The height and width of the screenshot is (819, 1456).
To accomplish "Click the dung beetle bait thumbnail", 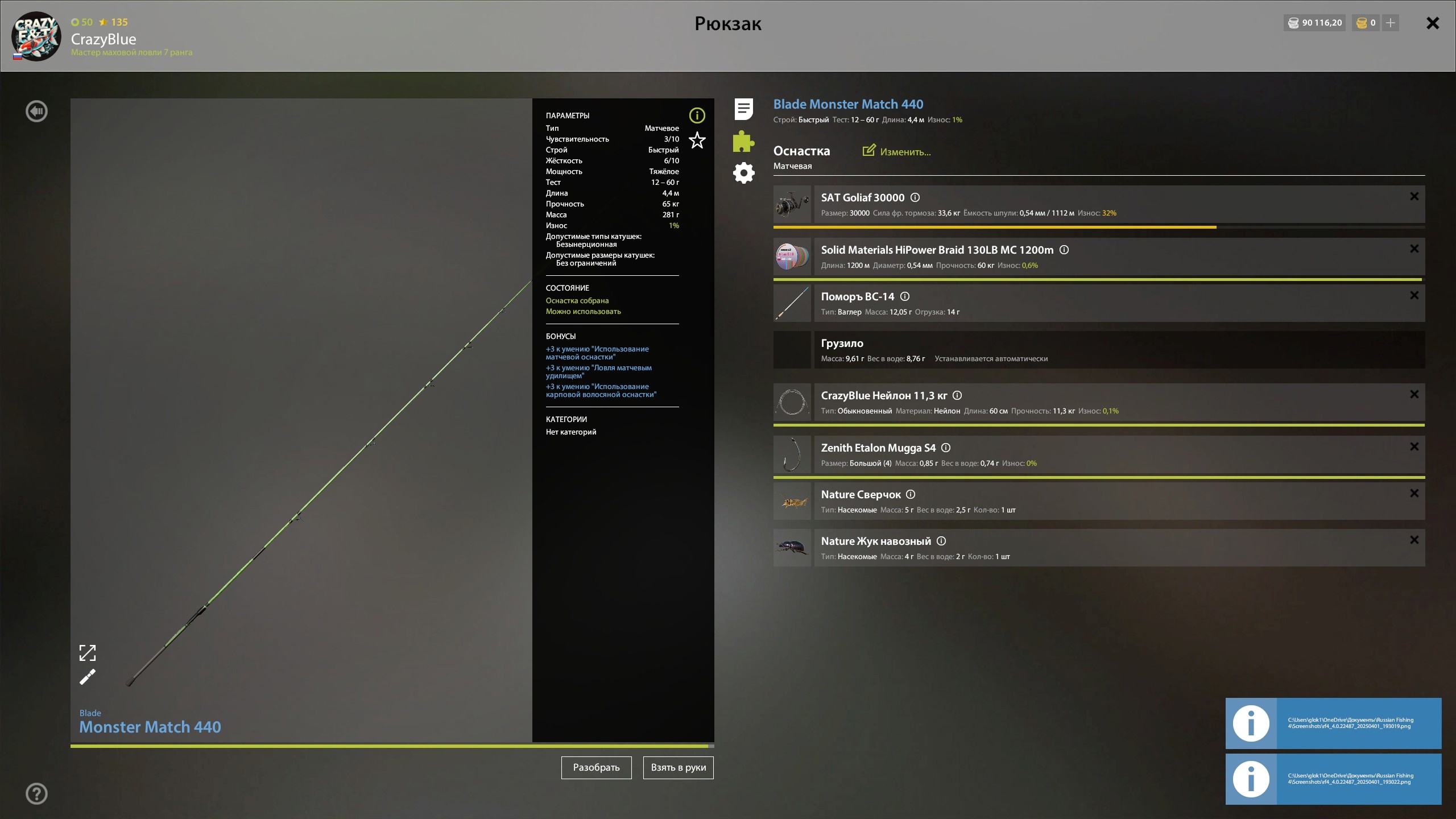I will click(792, 548).
